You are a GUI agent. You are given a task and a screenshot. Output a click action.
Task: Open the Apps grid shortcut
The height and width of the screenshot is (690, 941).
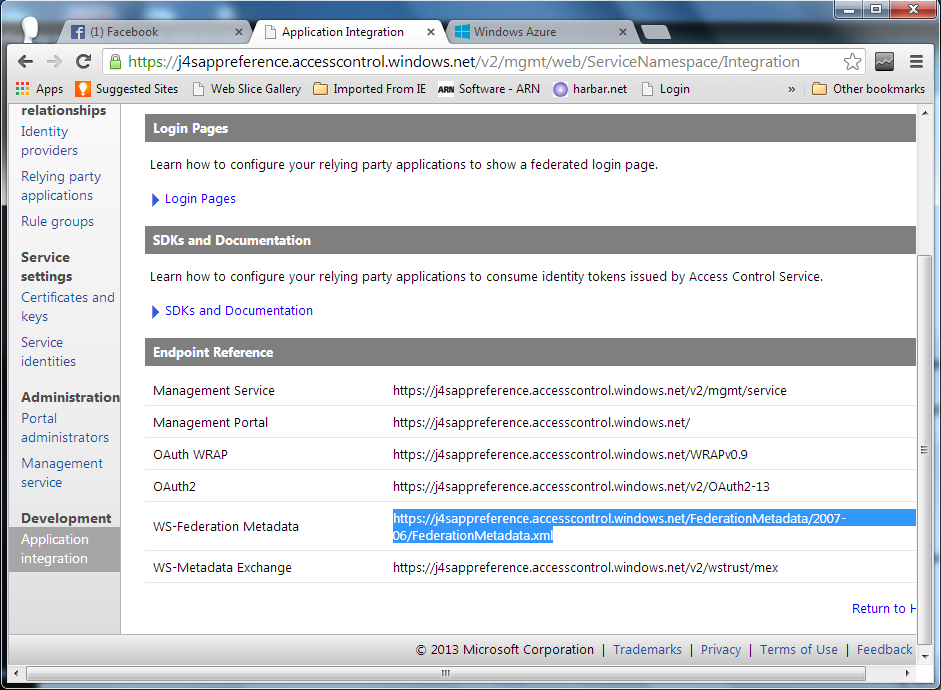pyautogui.click(x=40, y=89)
